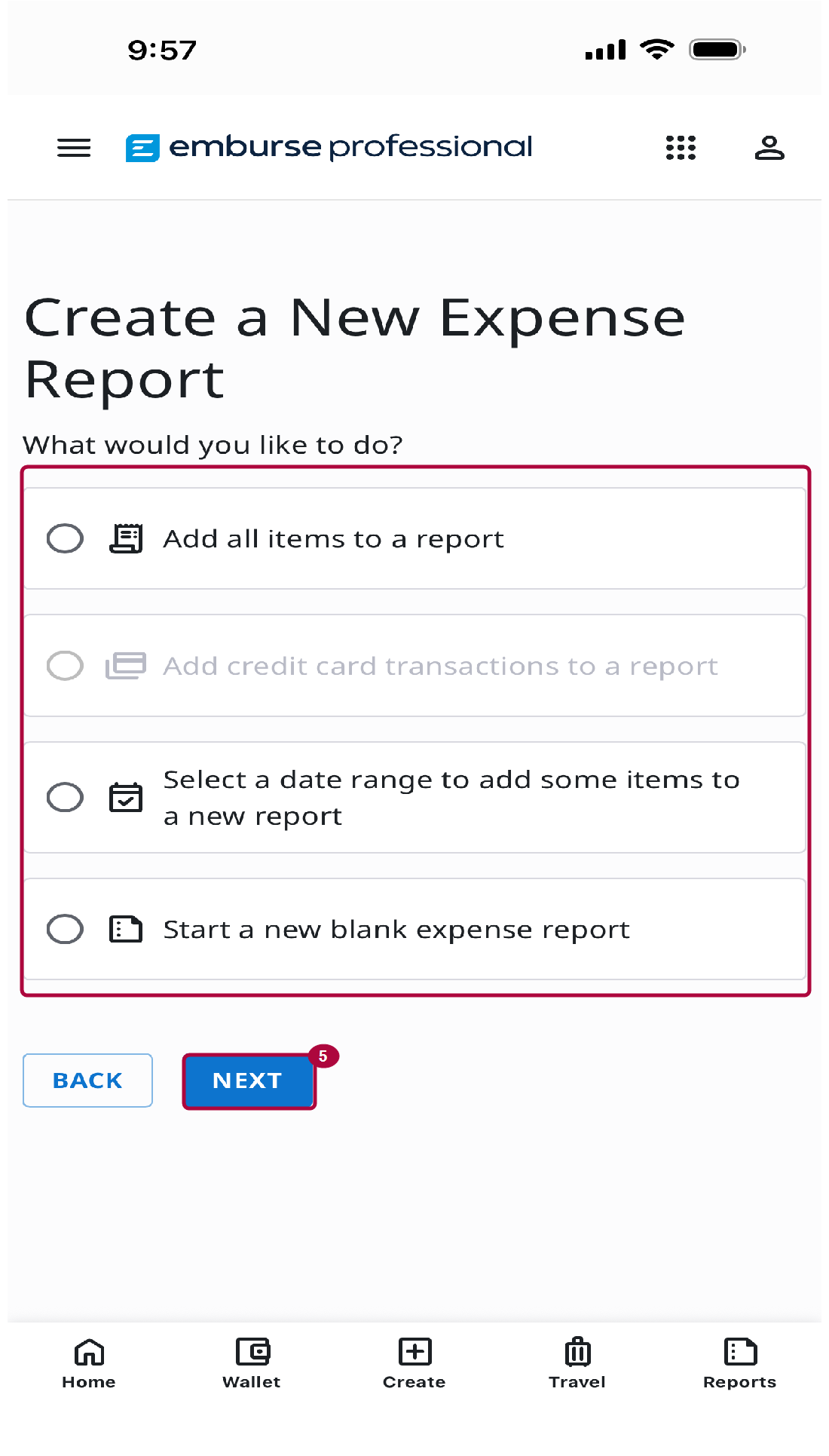The height and width of the screenshot is (1456, 829).
Task: Select 'Add all items to a report' radio
Action: (66, 538)
